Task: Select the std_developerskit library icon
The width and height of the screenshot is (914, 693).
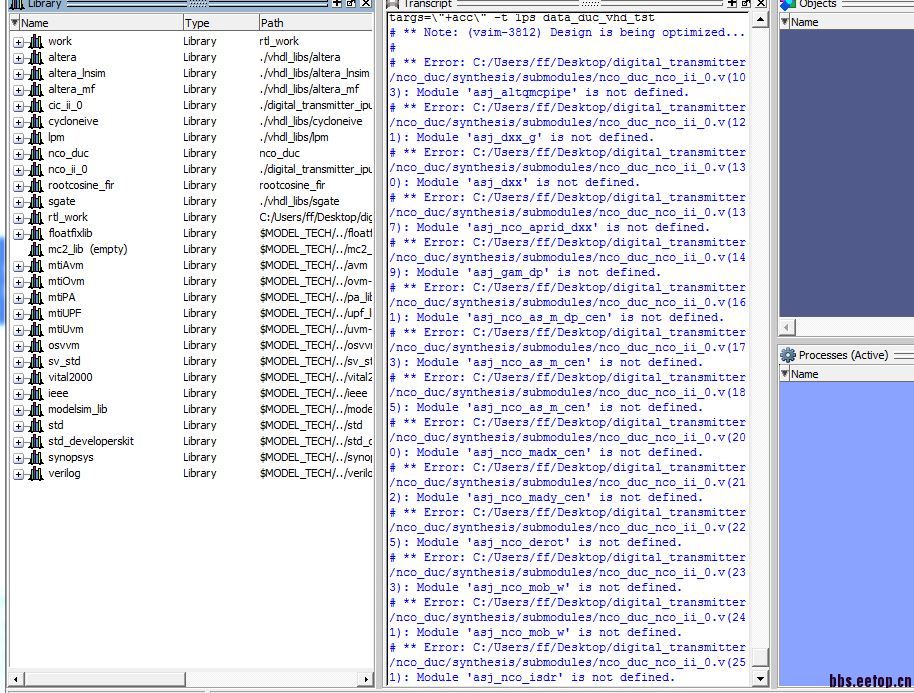Action: click(x=36, y=442)
